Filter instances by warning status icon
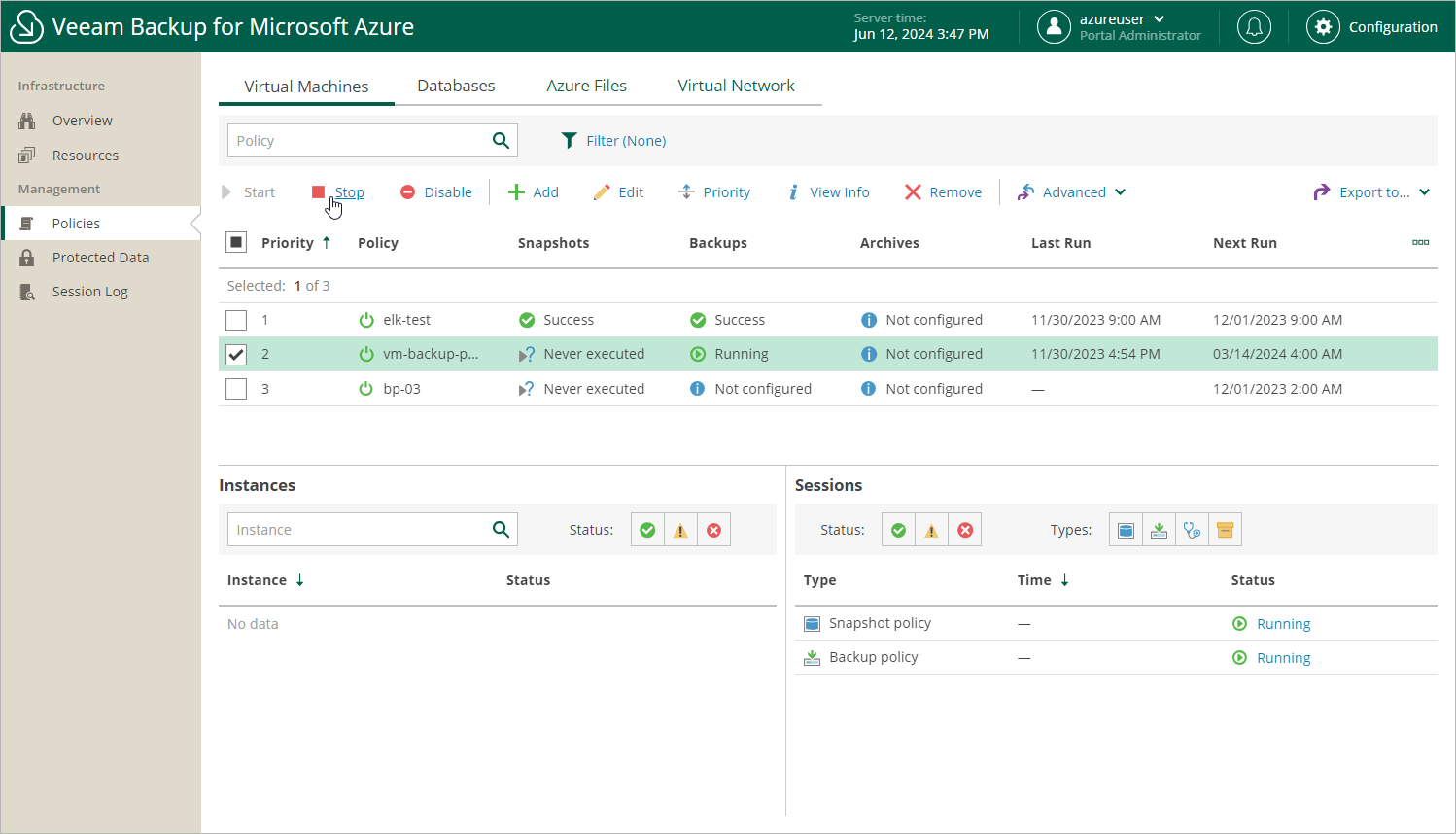This screenshot has width=1456, height=834. coord(680,531)
